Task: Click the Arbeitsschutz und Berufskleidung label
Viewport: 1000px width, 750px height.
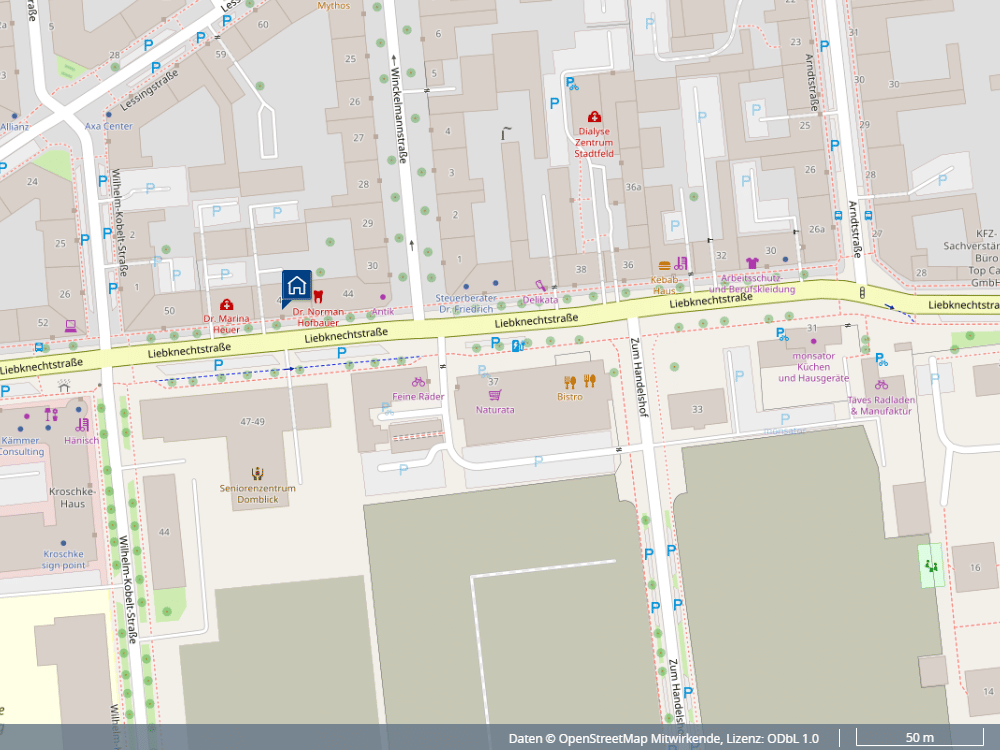Action: click(752, 284)
